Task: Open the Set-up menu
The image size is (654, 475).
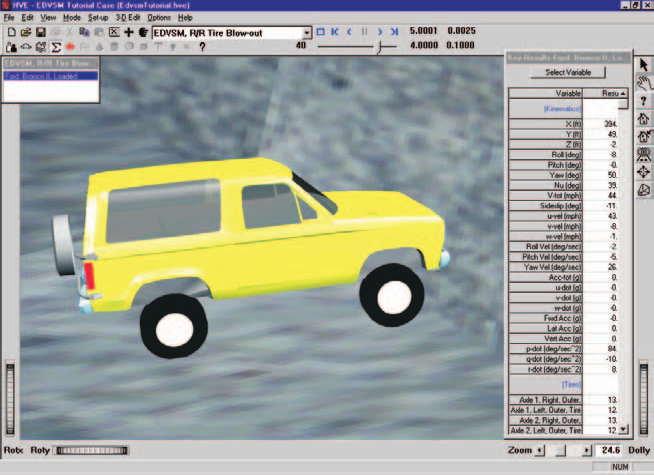Action: (98, 18)
